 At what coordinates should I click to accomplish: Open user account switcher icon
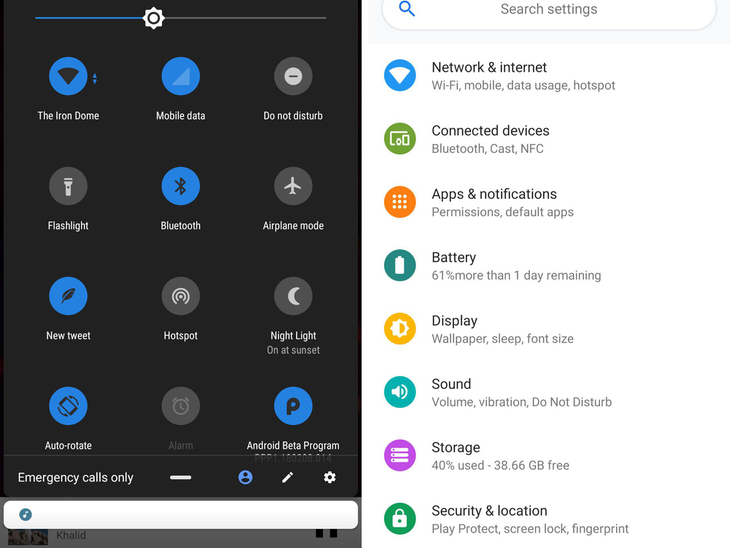[245, 477]
